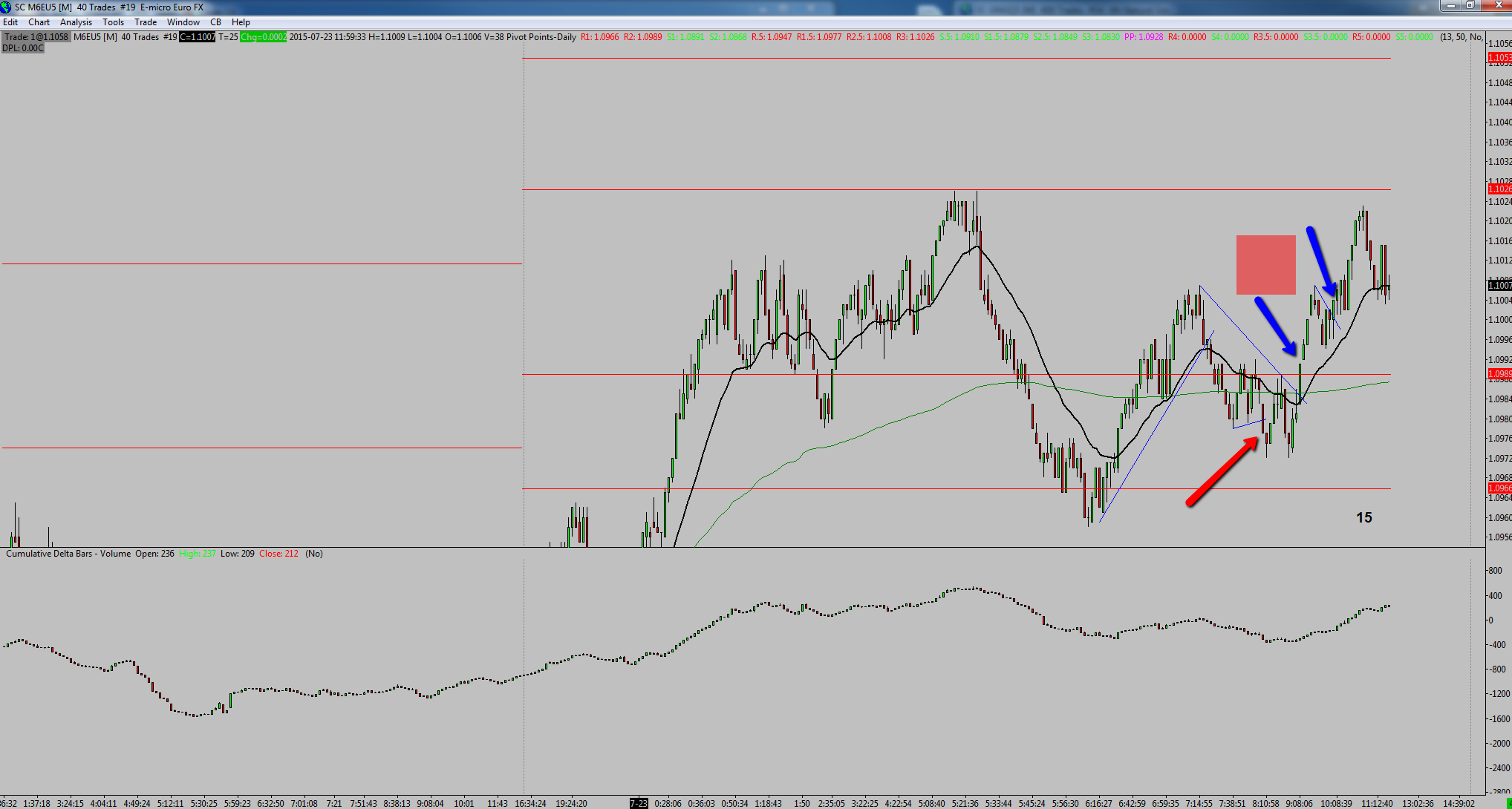The width and height of the screenshot is (1512, 809).
Task: Click the 1.0976 price scale label
Action: pos(1499,439)
